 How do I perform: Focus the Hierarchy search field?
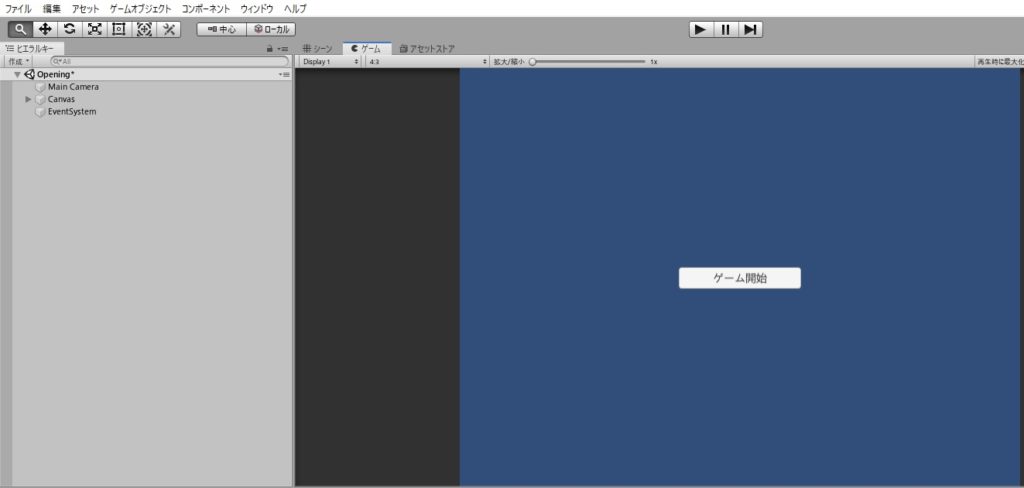pyautogui.click(x=170, y=61)
